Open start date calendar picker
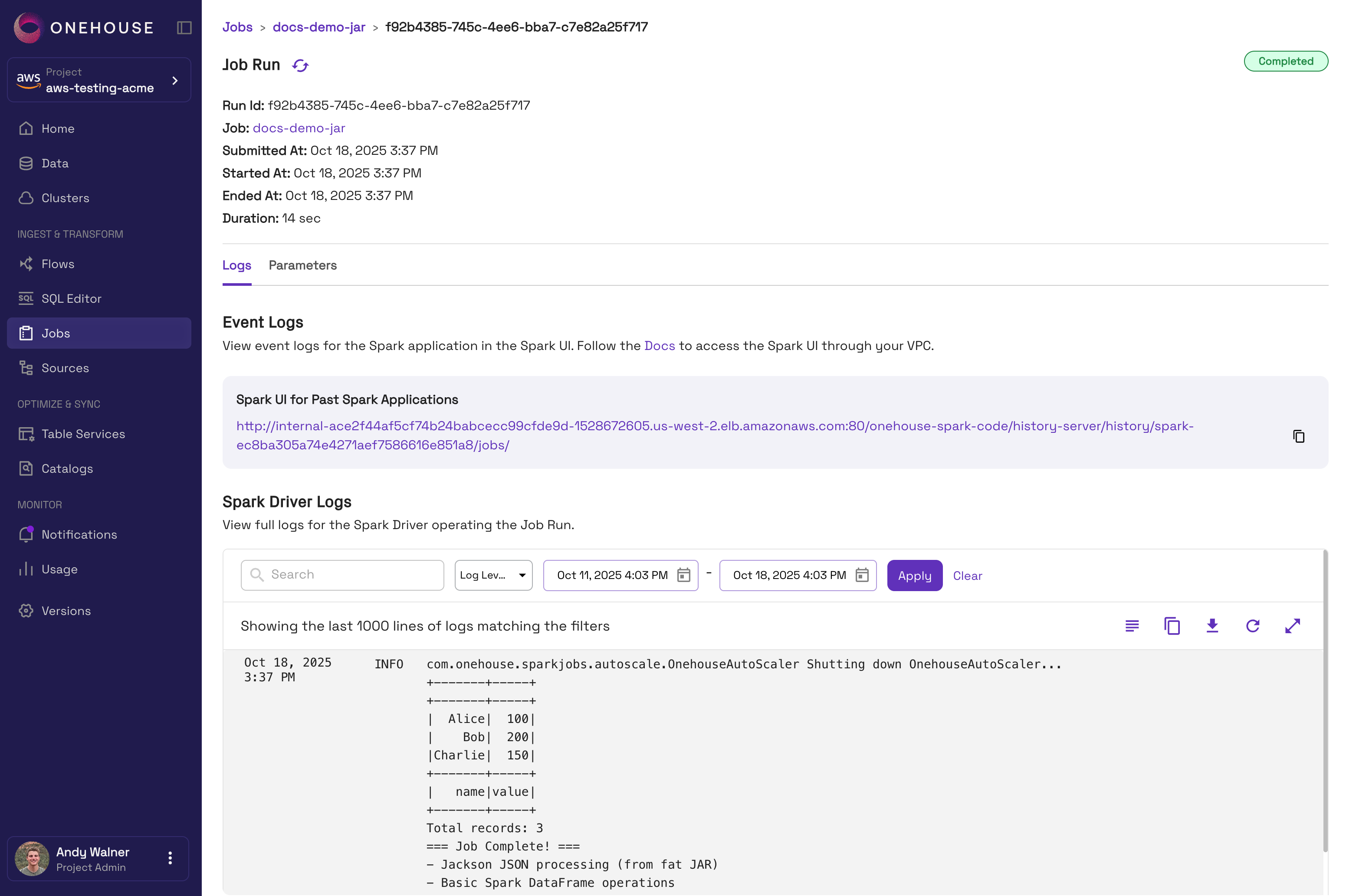This screenshot has height=896, width=1346. point(683,575)
